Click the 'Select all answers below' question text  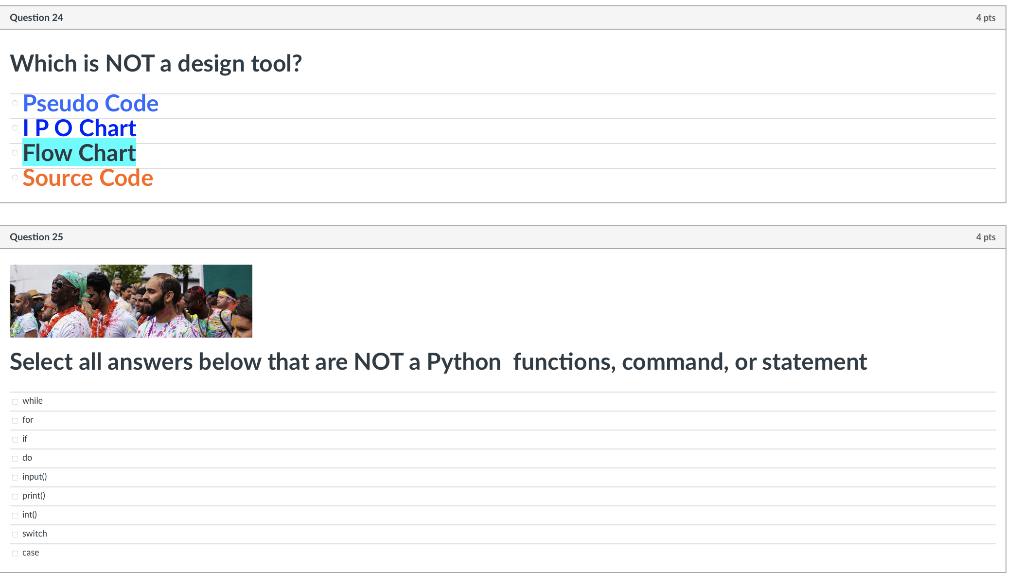[438, 361]
